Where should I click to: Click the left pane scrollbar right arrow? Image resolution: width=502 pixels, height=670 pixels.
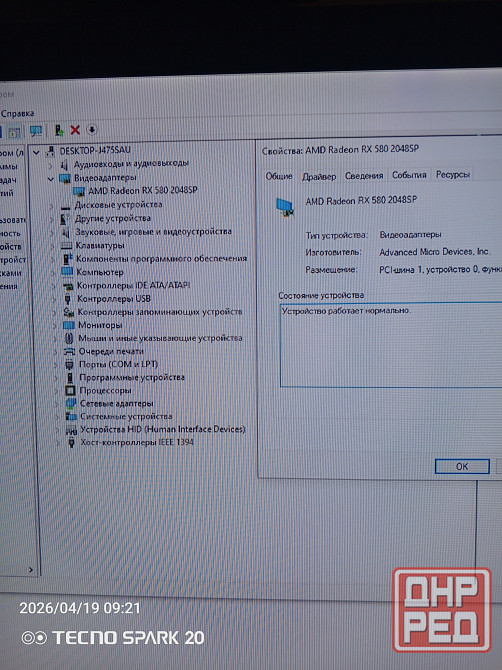[31, 570]
